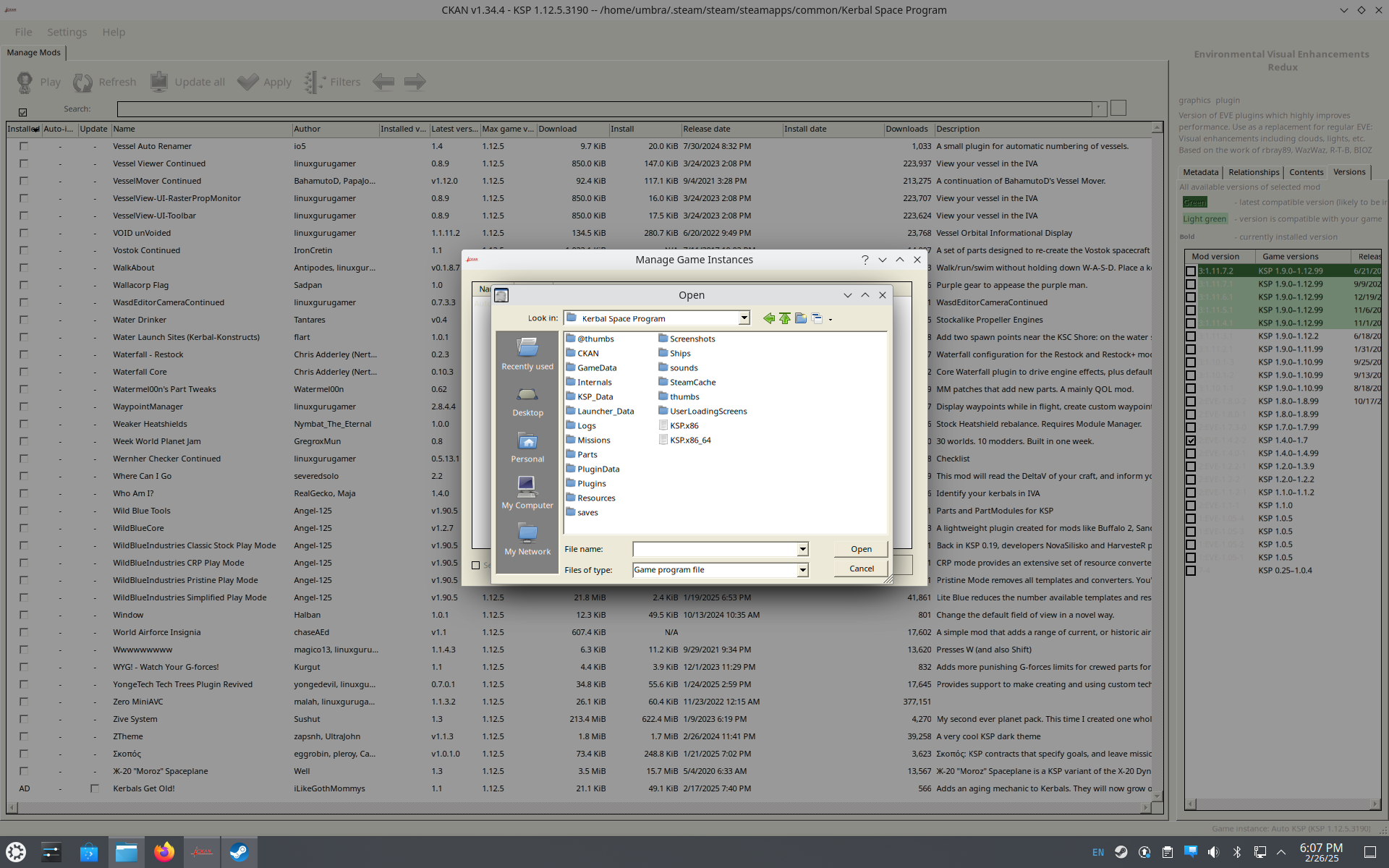Click the navigate back arrow in CKAN toolbar
Viewport: 1389px width, 868px height.
pos(383,82)
